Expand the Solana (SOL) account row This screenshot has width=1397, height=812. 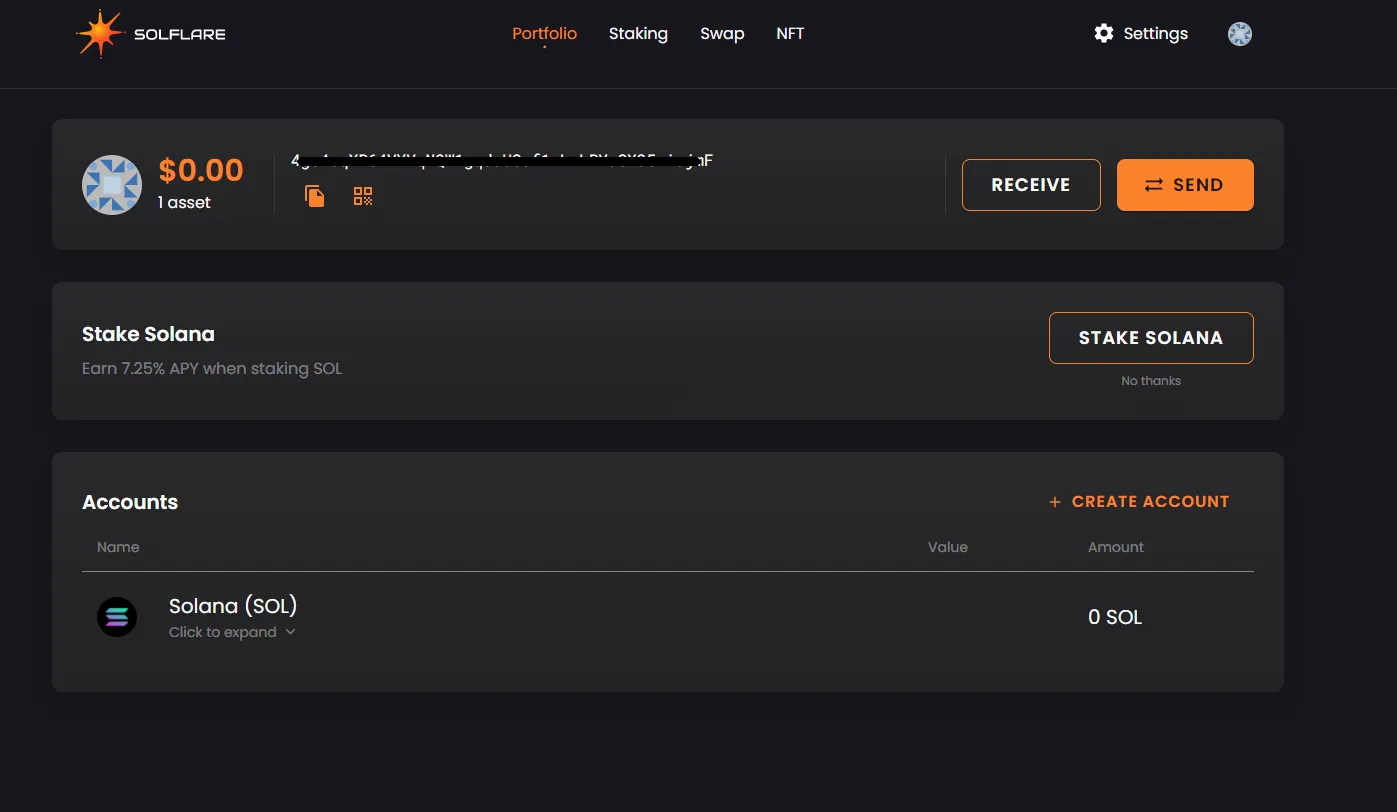668,617
